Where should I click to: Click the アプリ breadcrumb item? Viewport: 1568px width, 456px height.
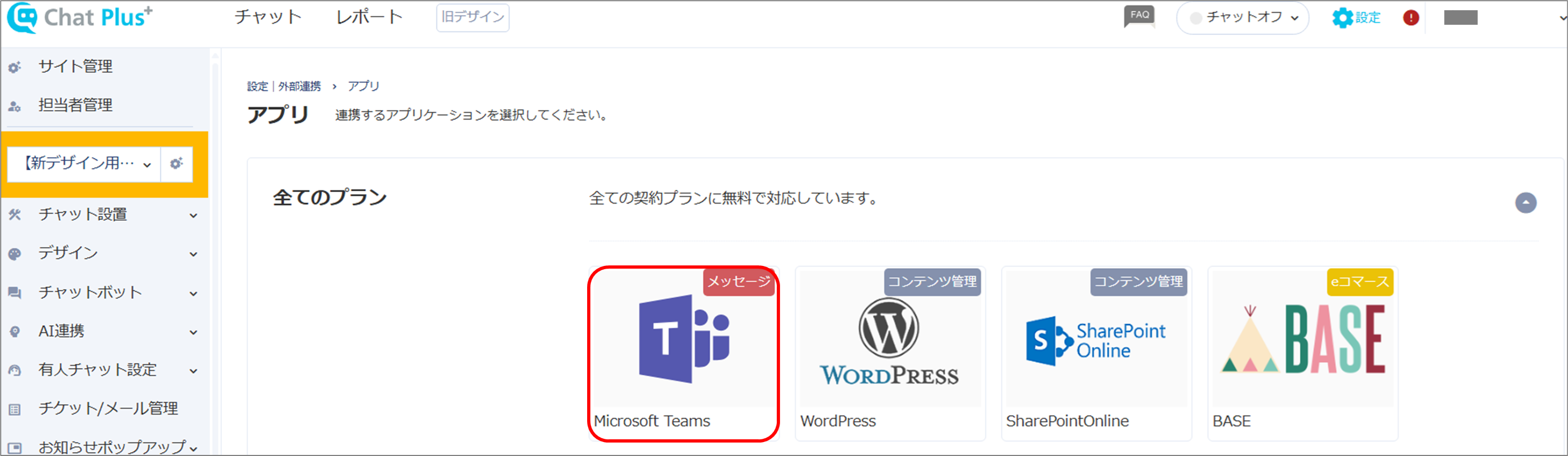coord(364,86)
